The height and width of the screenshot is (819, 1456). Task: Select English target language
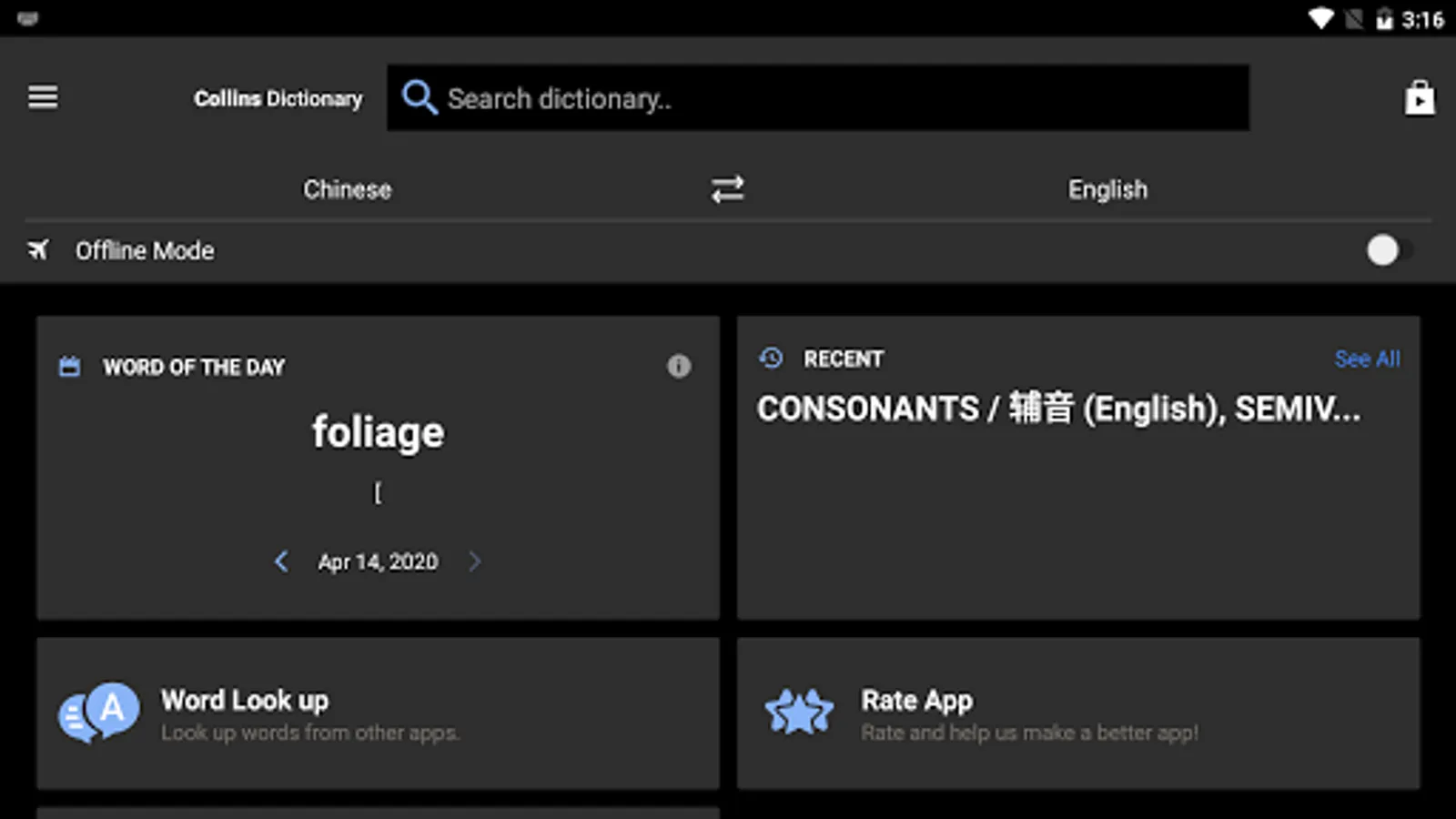tap(1107, 189)
